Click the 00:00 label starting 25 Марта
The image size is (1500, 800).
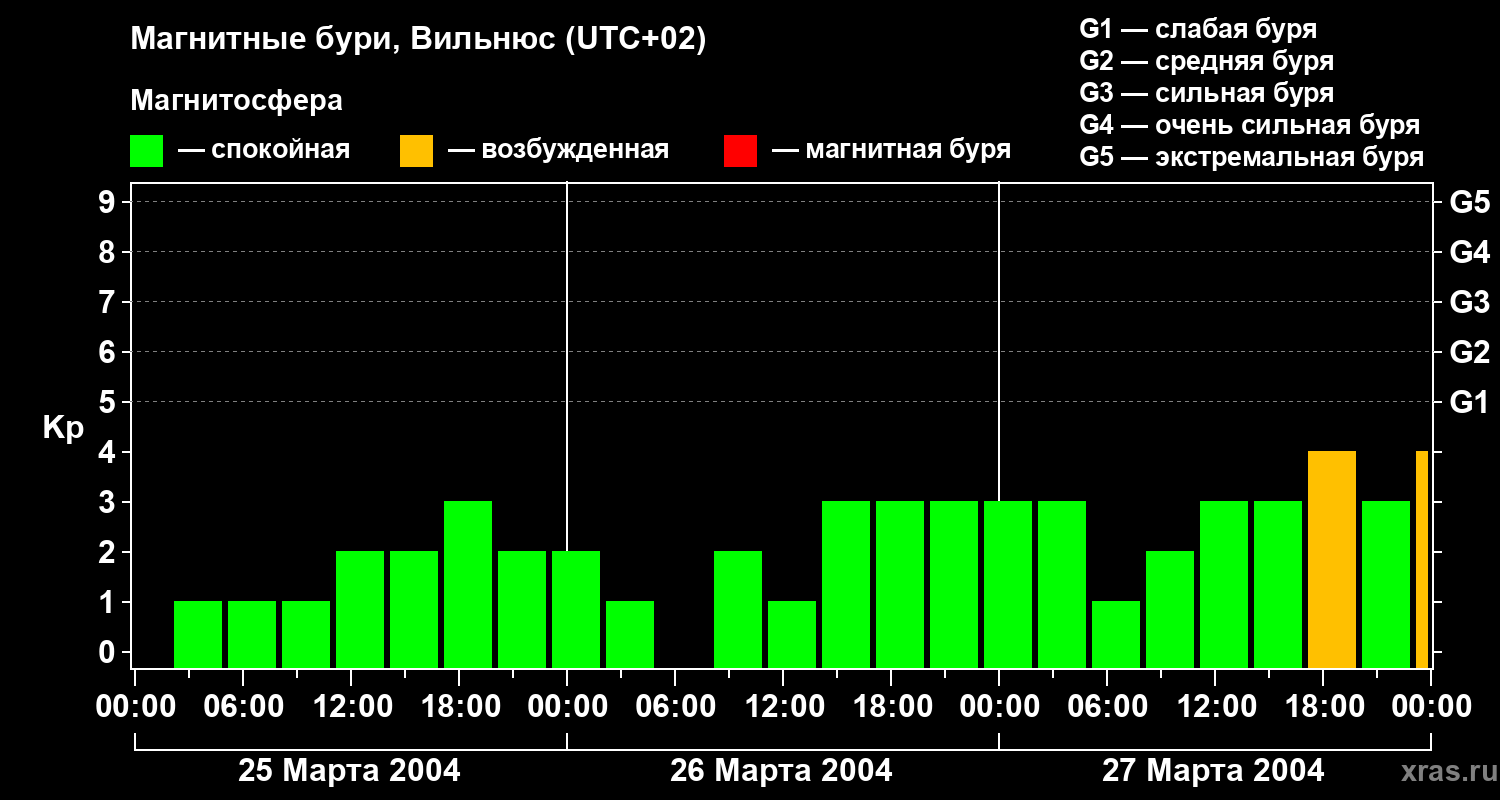pos(134,707)
